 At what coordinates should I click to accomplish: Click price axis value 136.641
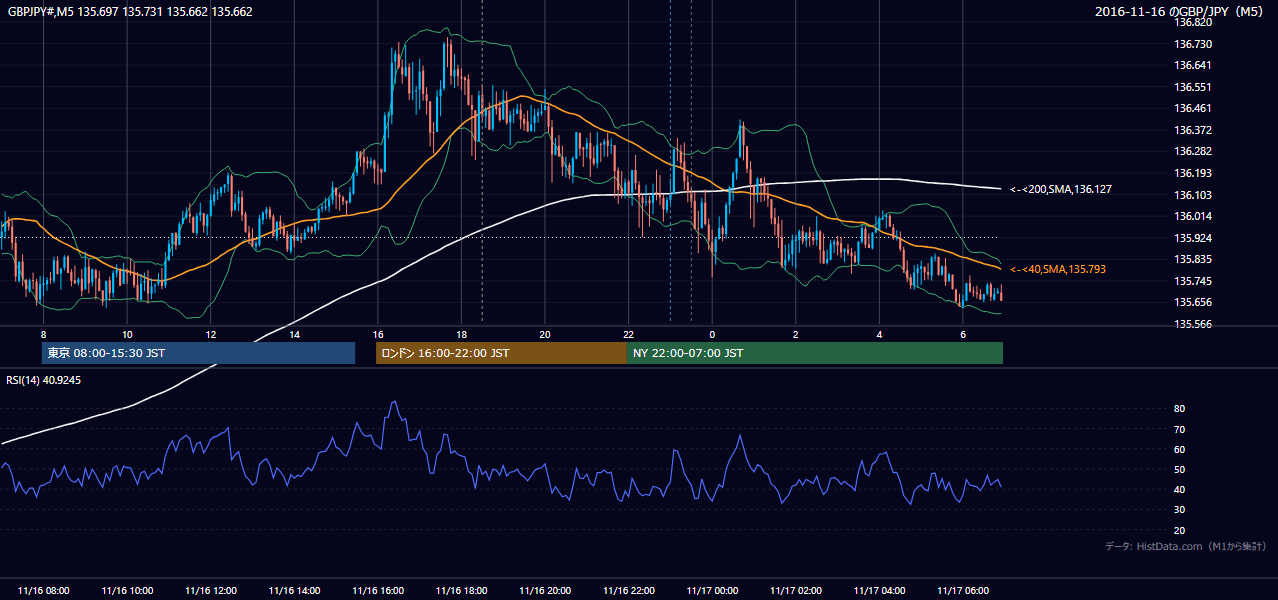(1194, 65)
